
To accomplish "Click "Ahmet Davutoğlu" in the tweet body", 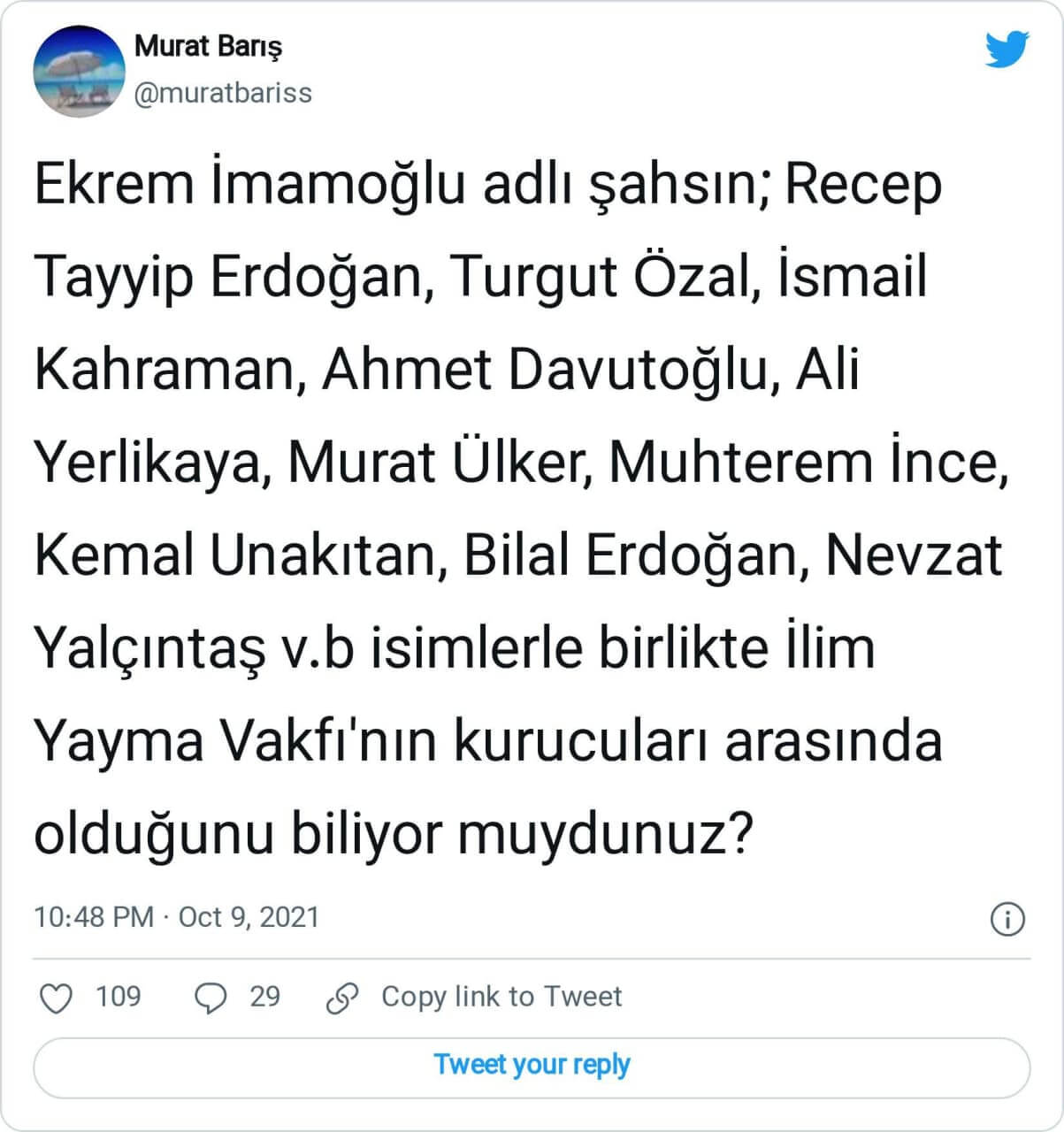I will (x=542, y=370).
